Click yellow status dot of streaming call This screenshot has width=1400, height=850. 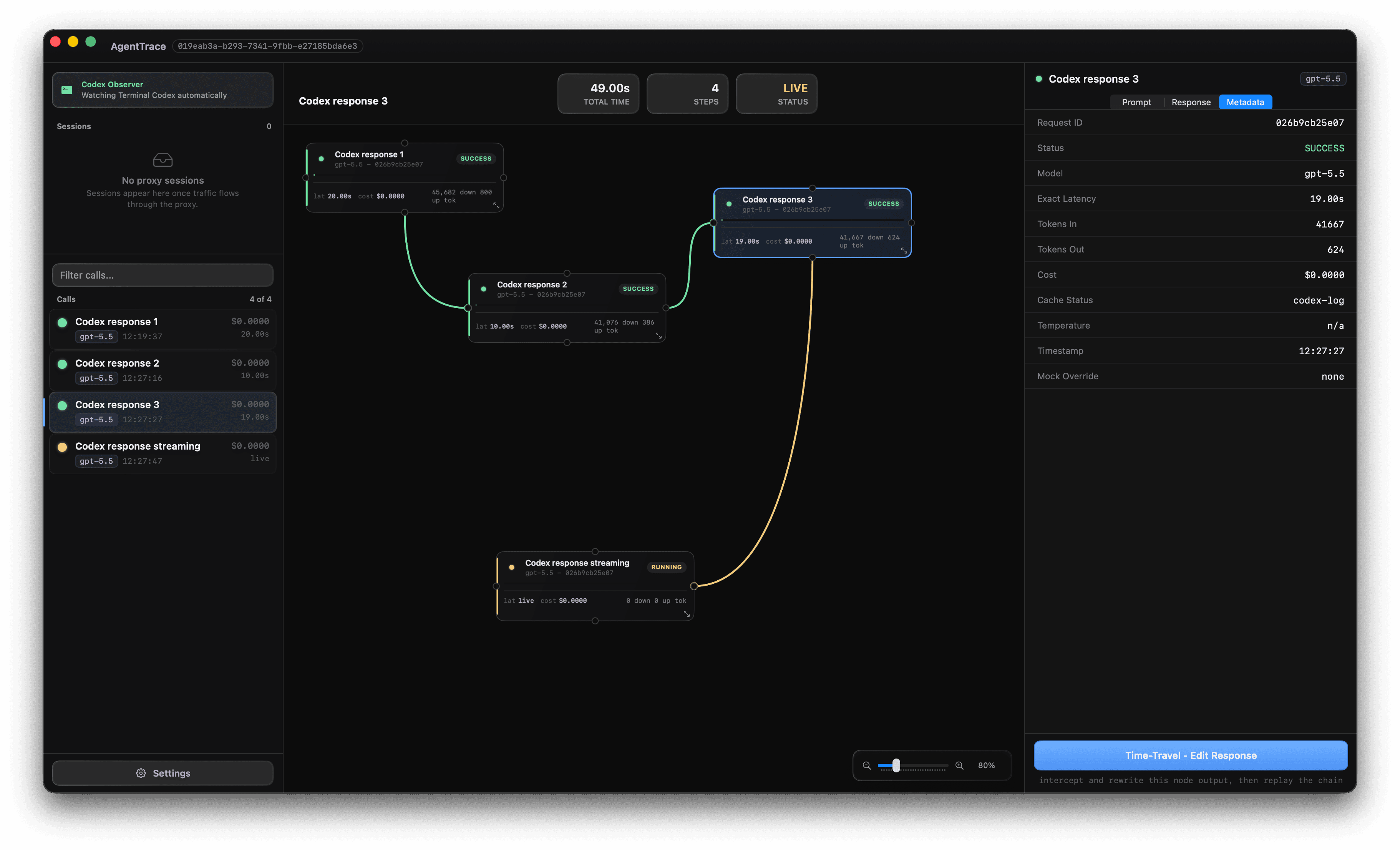coord(63,447)
